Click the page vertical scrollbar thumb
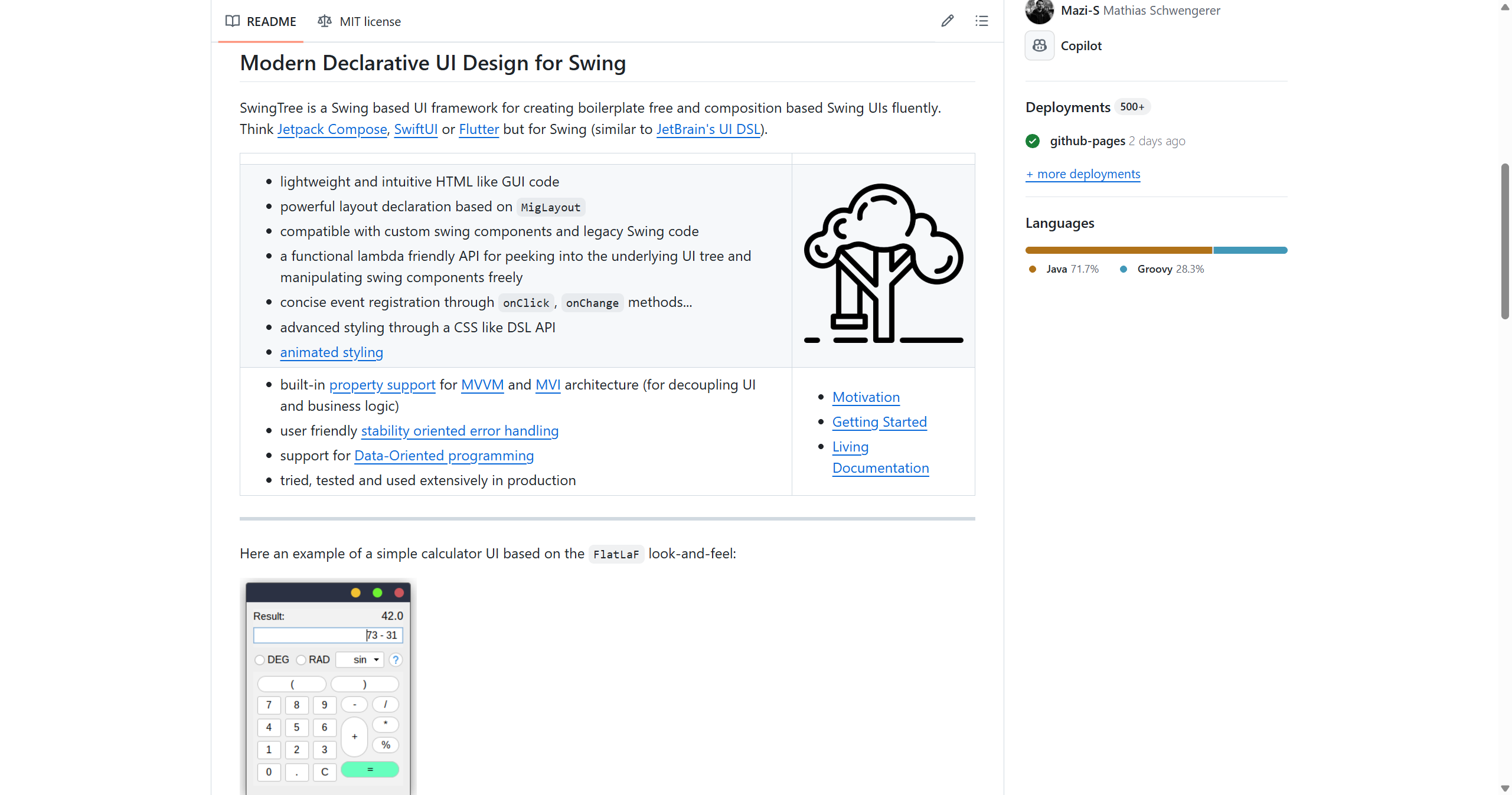Screen dimensions: 1512x795 [1505, 241]
